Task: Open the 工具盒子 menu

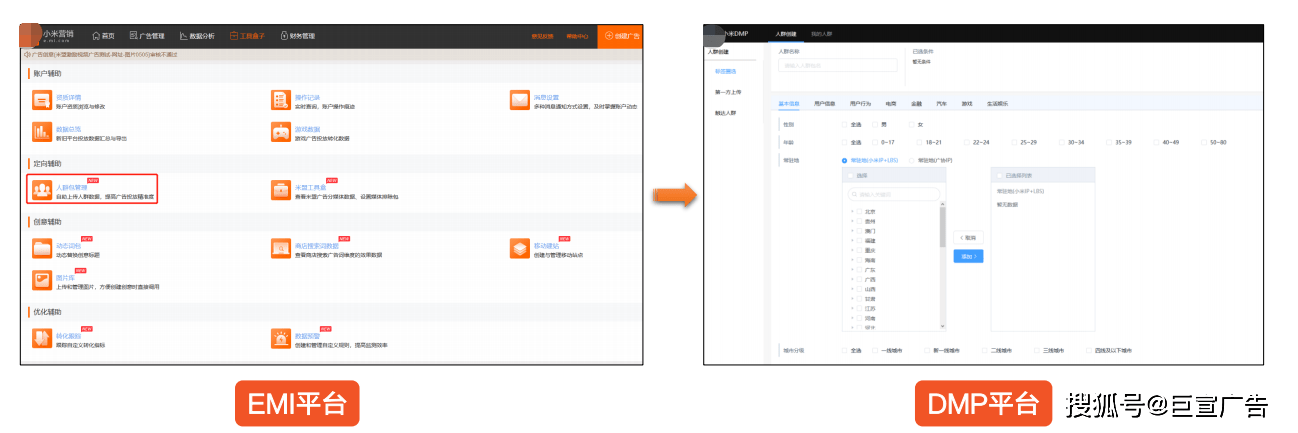Action: click(x=247, y=36)
